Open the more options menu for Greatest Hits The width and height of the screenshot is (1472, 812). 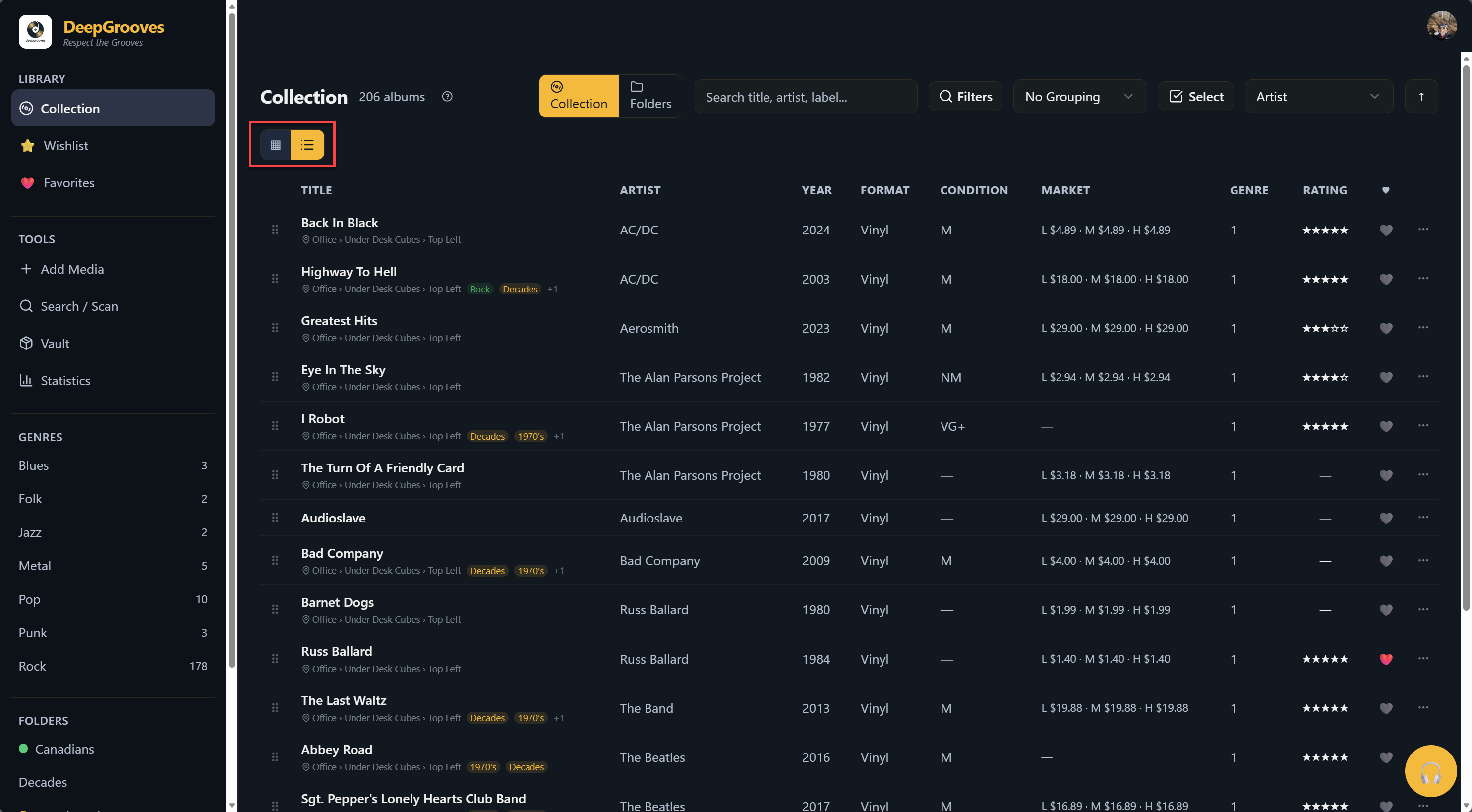coord(1423,328)
